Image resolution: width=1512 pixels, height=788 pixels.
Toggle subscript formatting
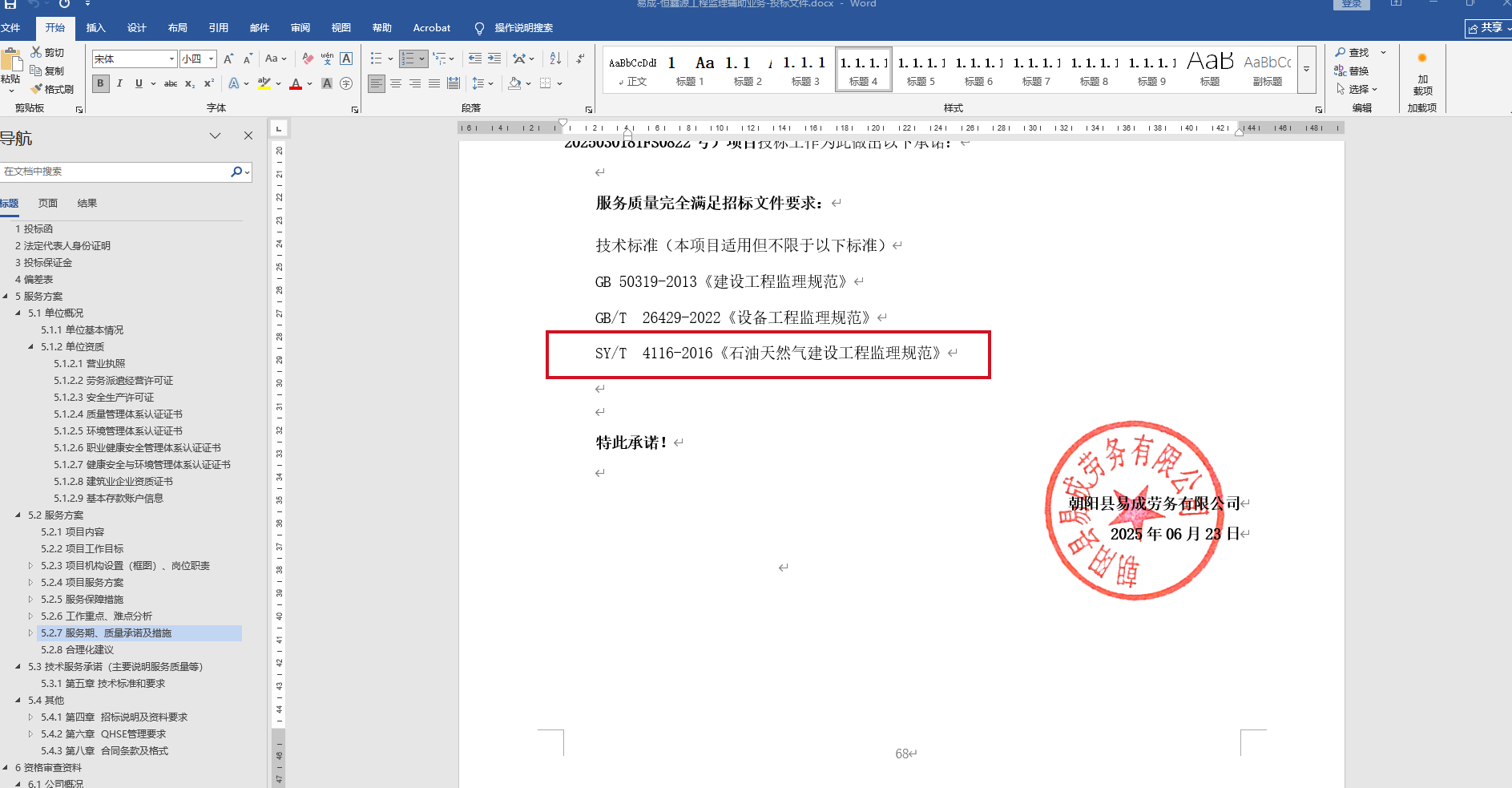[190, 83]
